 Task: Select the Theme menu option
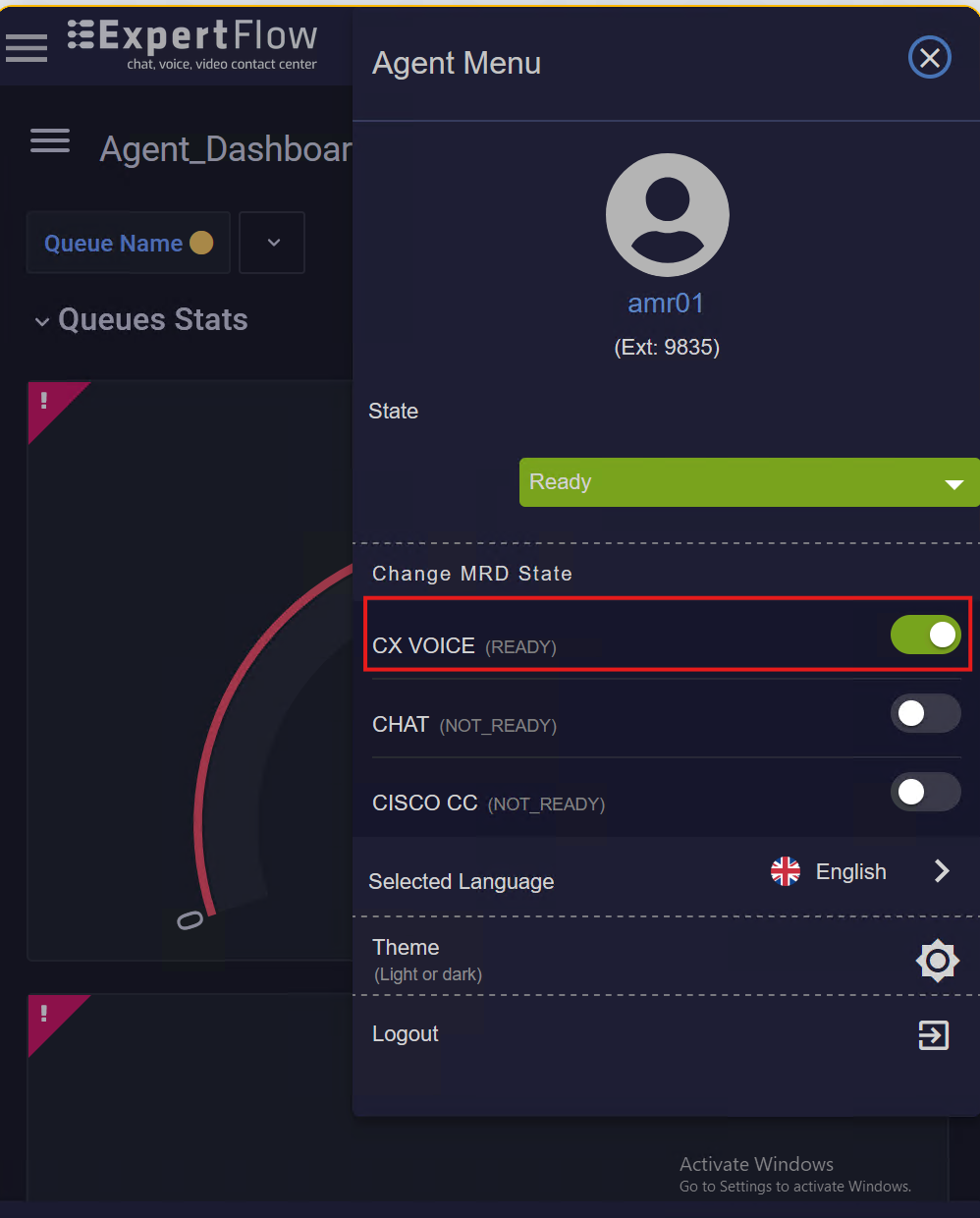pyautogui.click(x=406, y=948)
